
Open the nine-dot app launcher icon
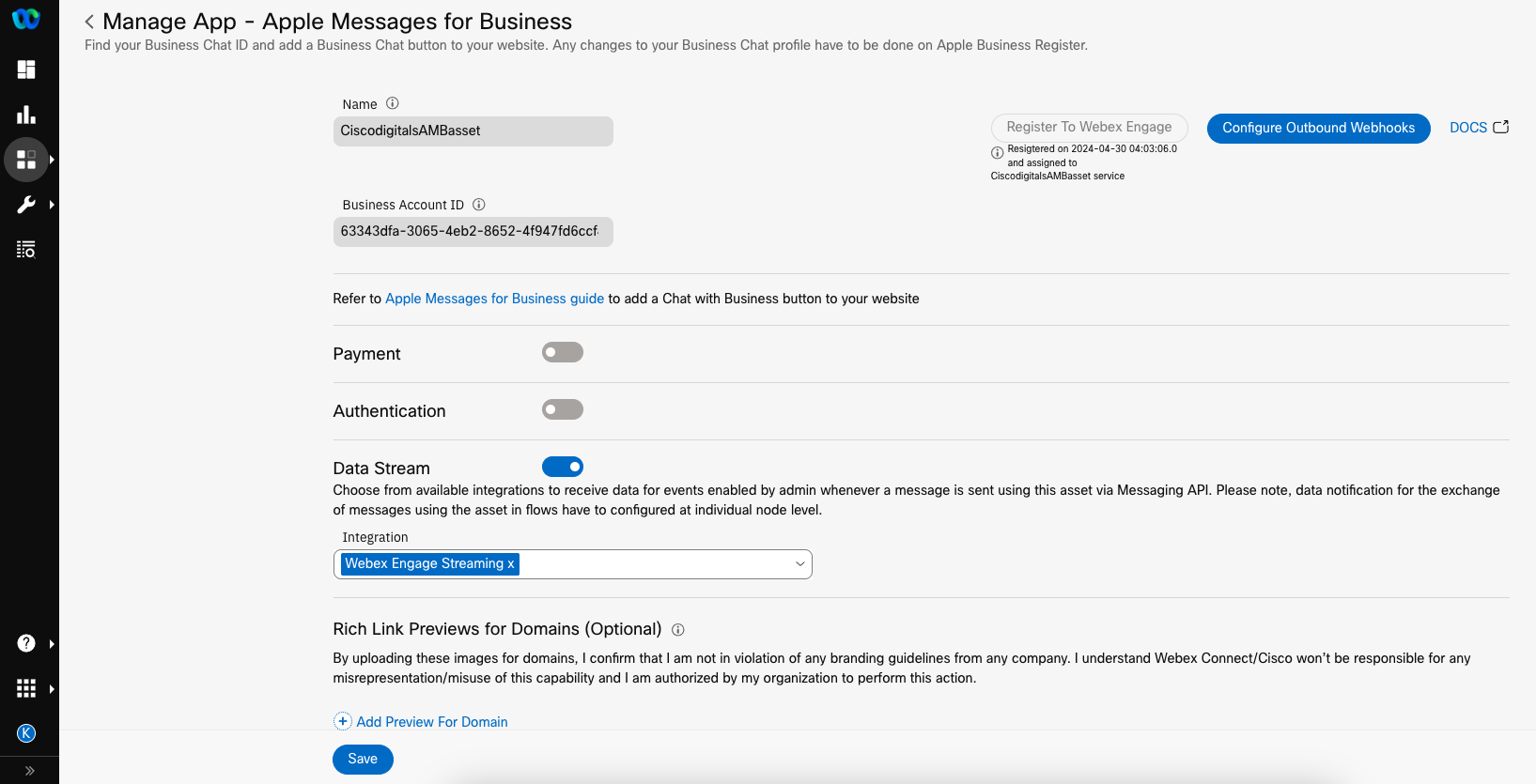coord(26,688)
